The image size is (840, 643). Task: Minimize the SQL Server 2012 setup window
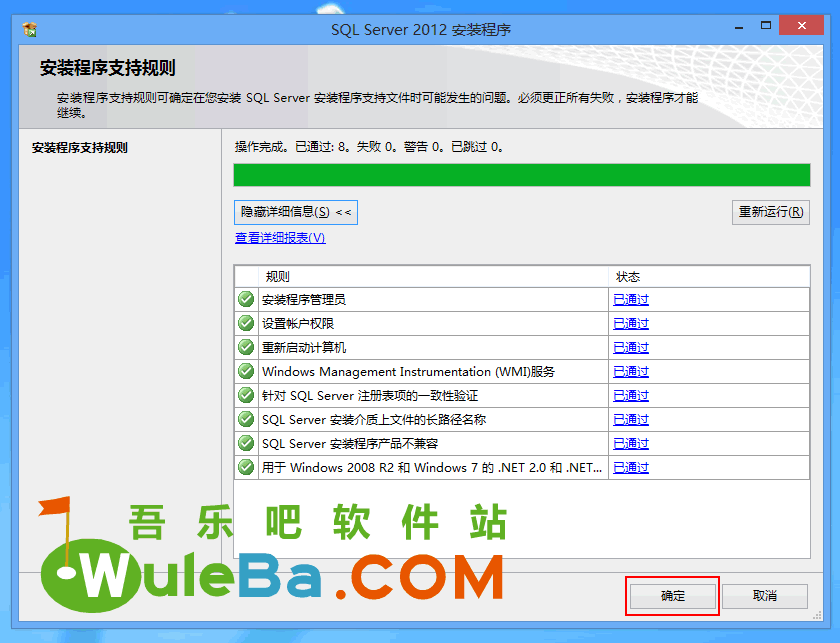tap(739, 26)
